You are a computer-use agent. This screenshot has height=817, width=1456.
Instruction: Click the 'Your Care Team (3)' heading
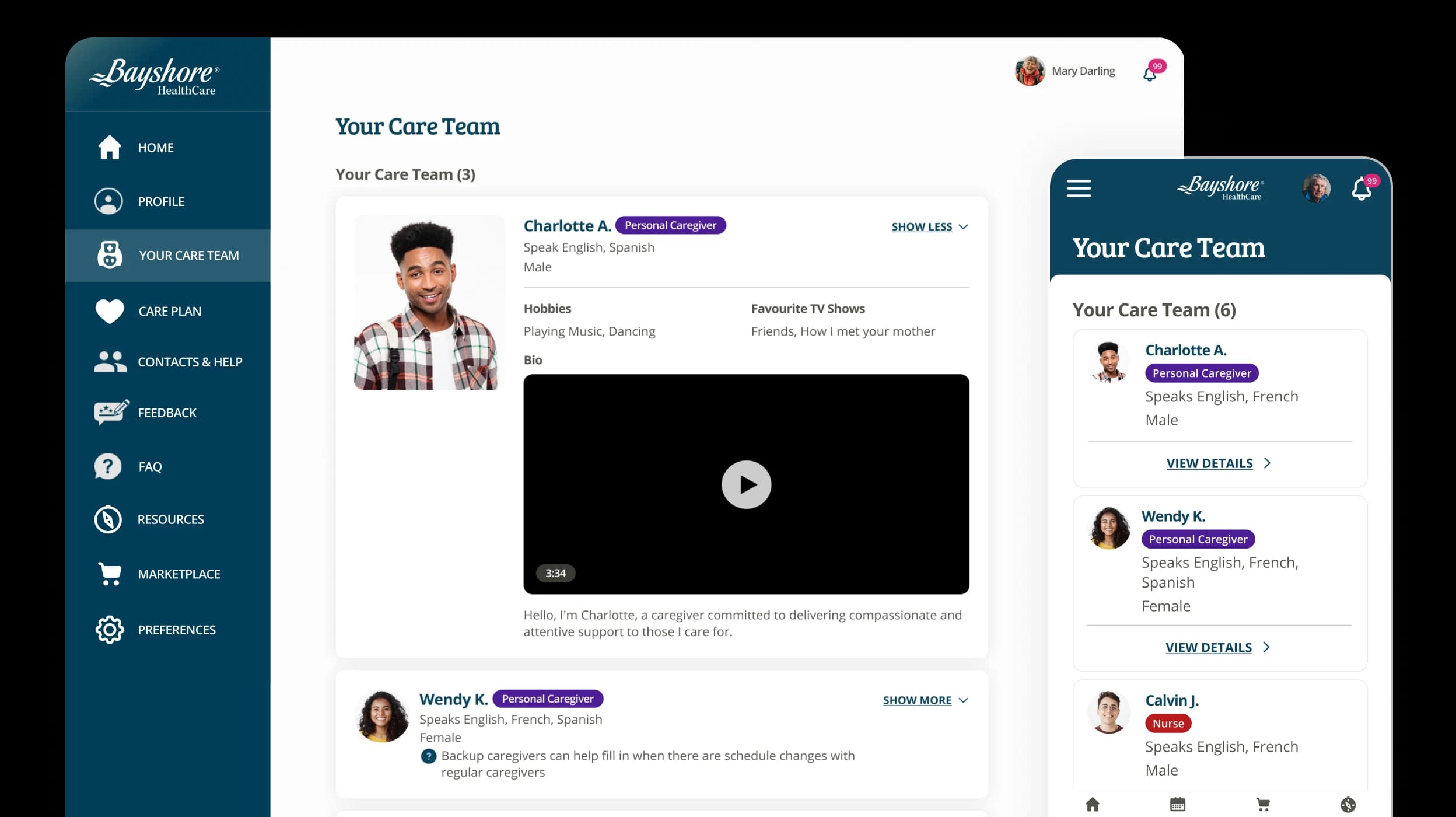click(405, 174)
